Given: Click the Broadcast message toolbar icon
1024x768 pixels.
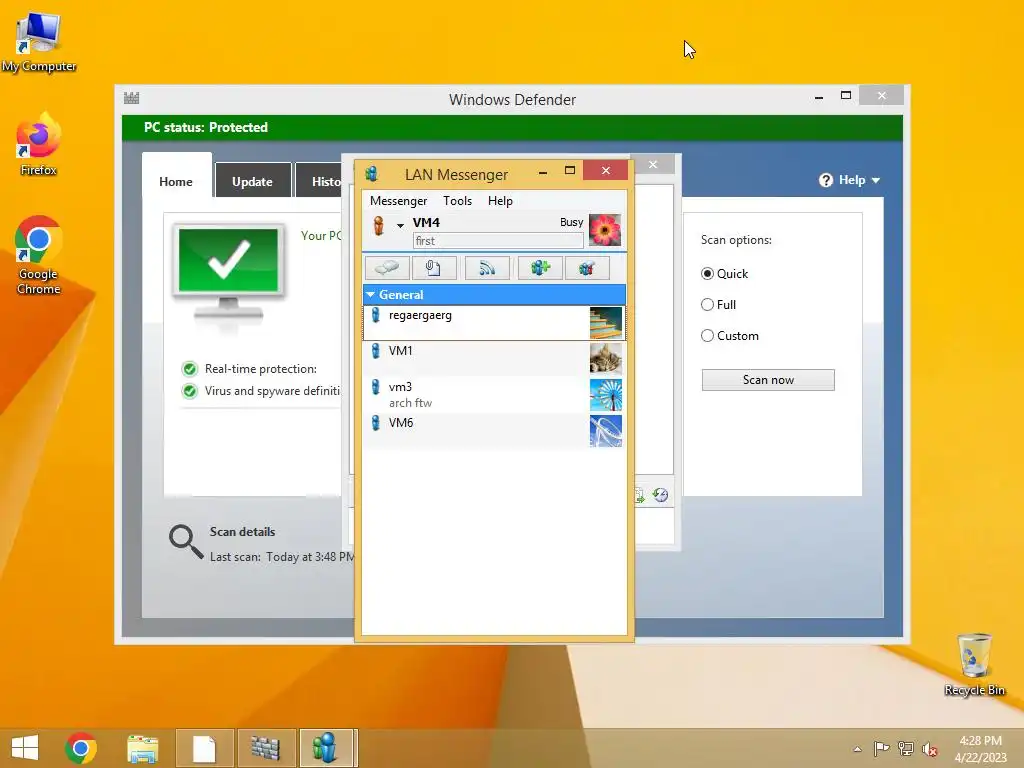Looking at the screenshot, I should coord(487,268).
